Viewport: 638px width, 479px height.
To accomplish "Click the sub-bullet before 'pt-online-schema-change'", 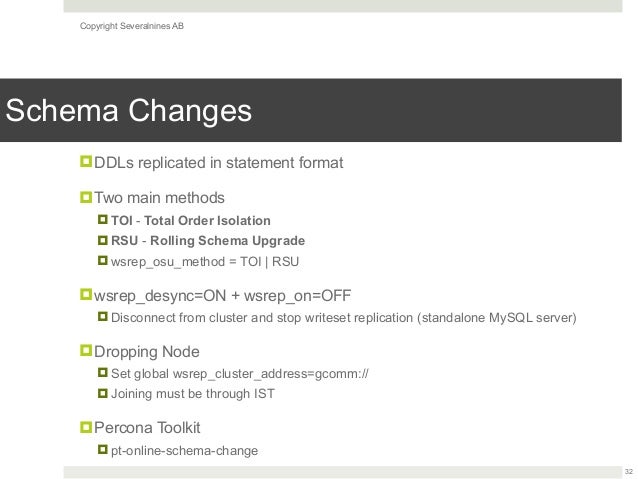I will tap(102, 451).
